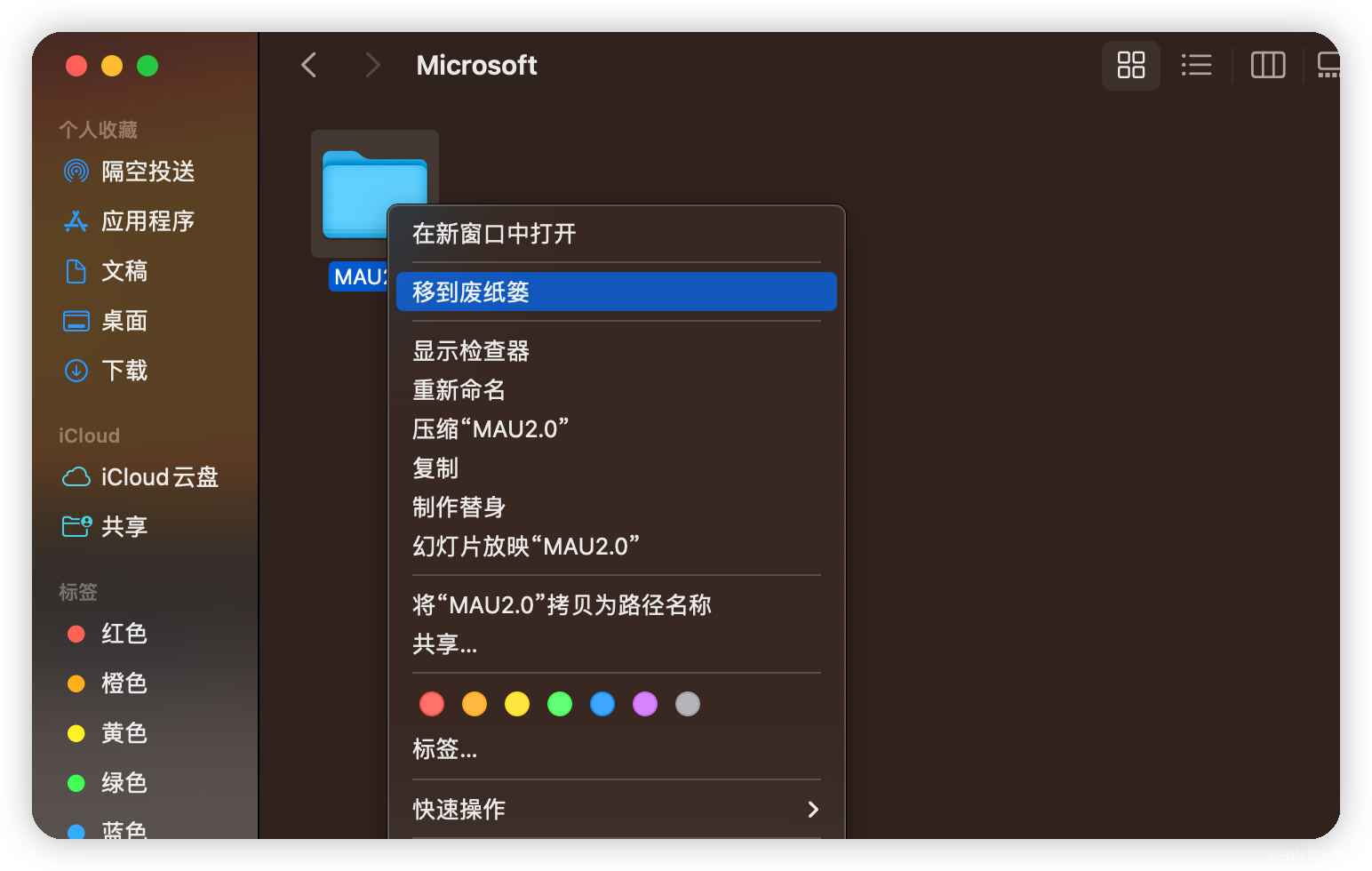The width and height of the screenshot is (1372, 871).
Task: Choose 幻灯片放映“MAU2.0” menu item
Action: coord(616,547)
